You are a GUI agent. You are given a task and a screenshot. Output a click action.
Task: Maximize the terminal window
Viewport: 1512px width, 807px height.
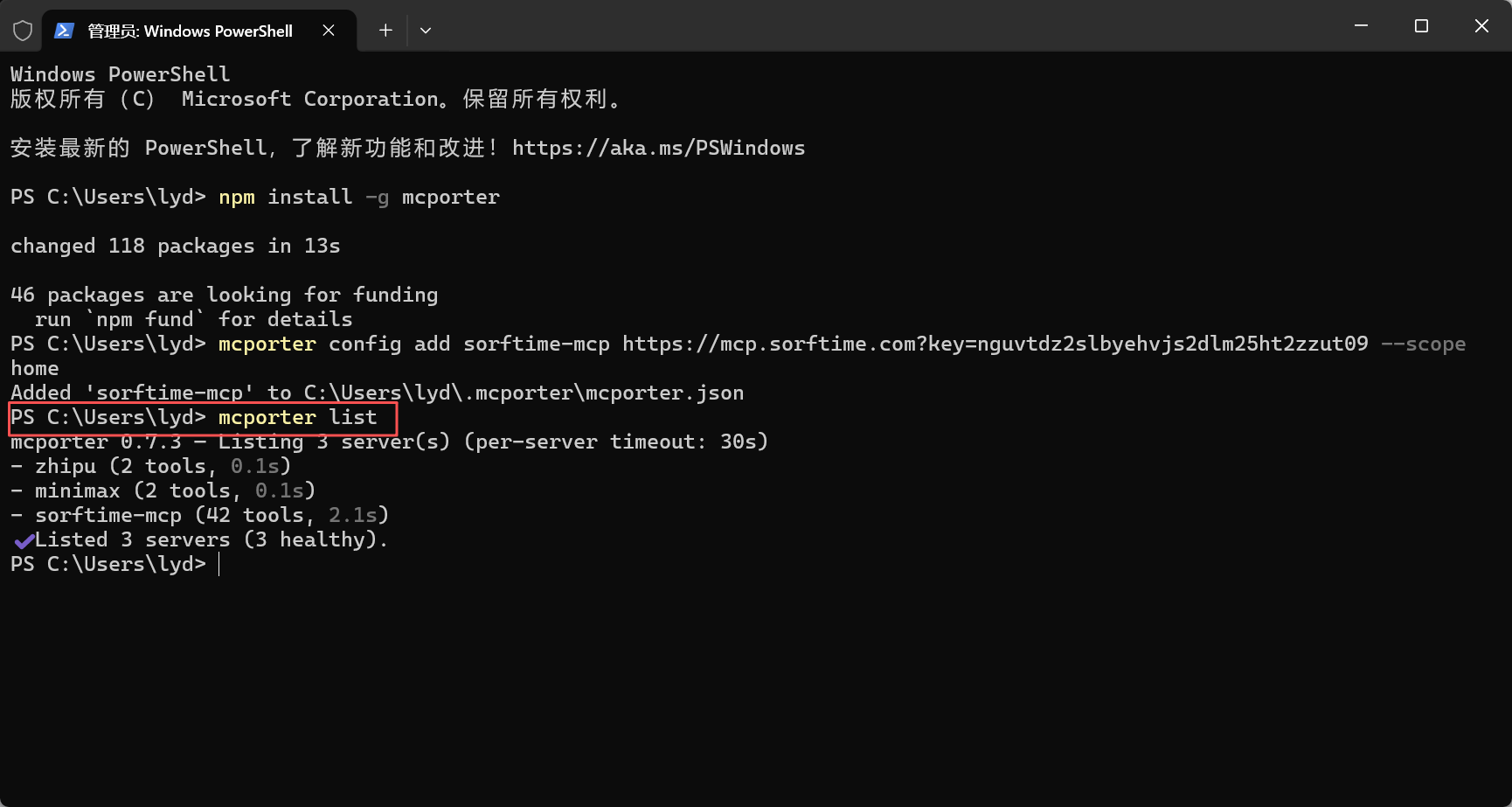[1421, 26]
